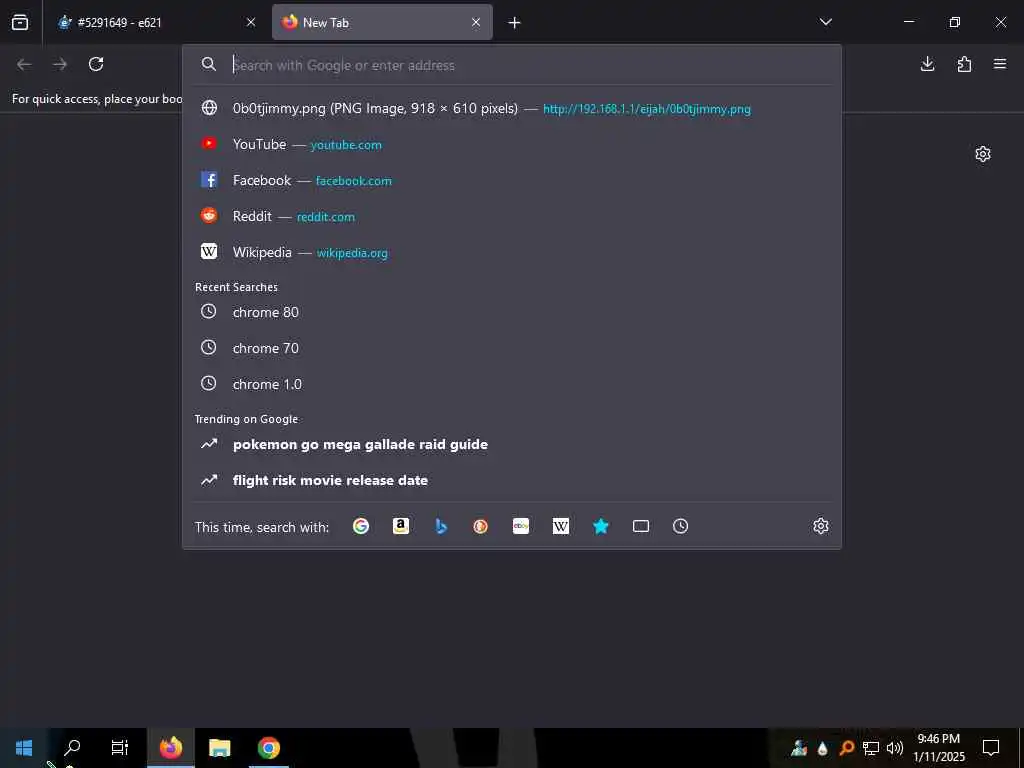Open Google Chrome from the taskbar
Viewport: 1024px width, 768px height.
point(268,748)
